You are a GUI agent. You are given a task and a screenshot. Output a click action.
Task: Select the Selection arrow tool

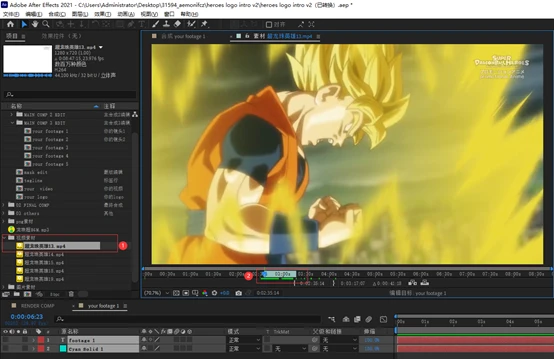click(24, 24)
